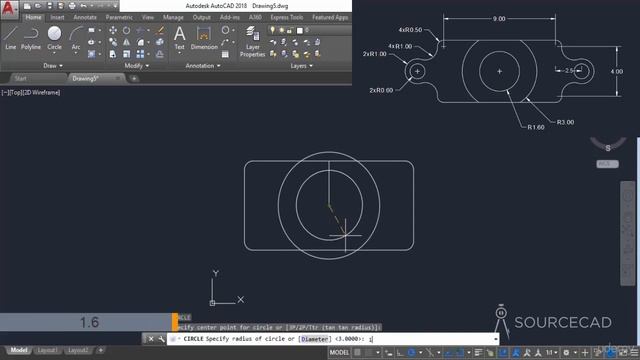Add a new layout with plus button
Viewport: 640px width, 360px height.
pos(100,350)
